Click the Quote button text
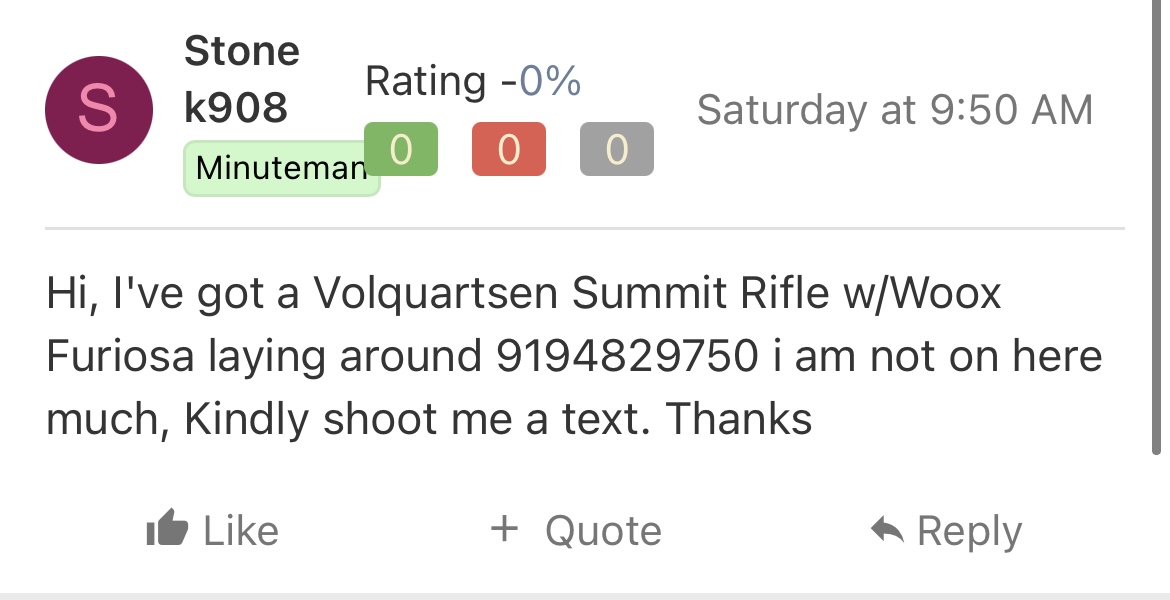Viewport: 1170px width, 600px height. coord(603,531)
